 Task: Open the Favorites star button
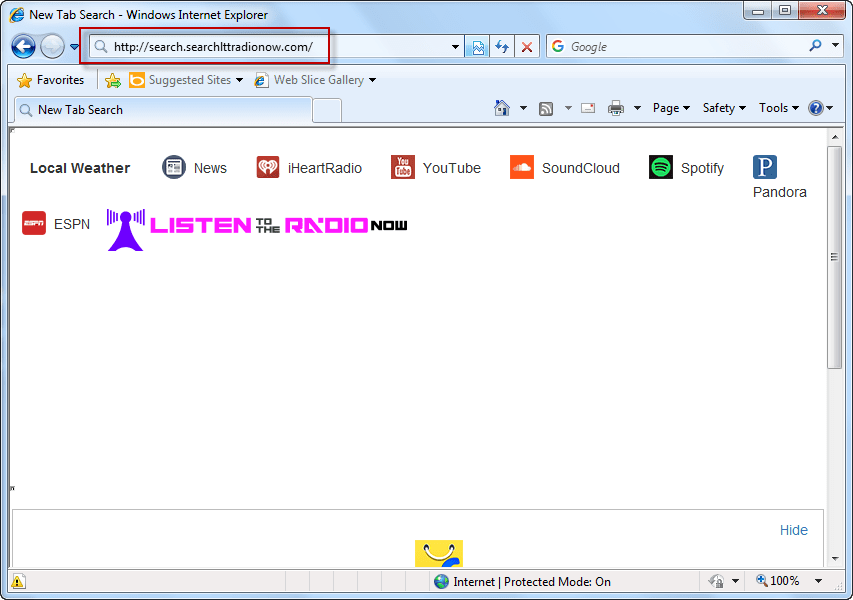(51, 80)
